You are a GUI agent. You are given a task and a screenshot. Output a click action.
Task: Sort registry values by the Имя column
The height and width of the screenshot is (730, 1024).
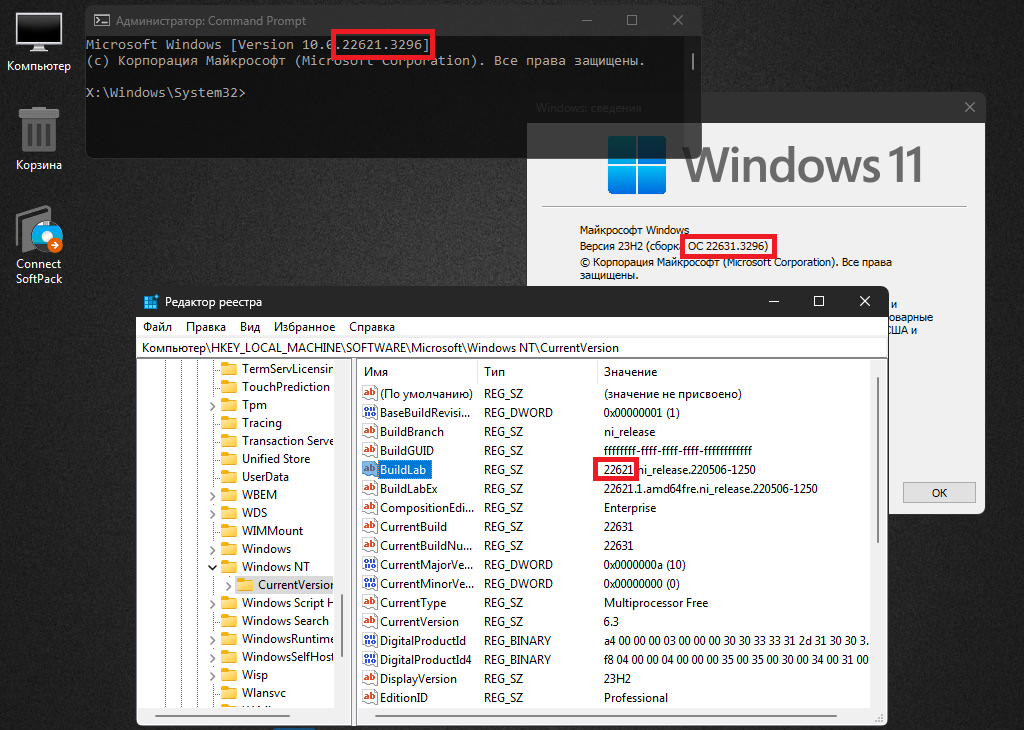[418, 372]
